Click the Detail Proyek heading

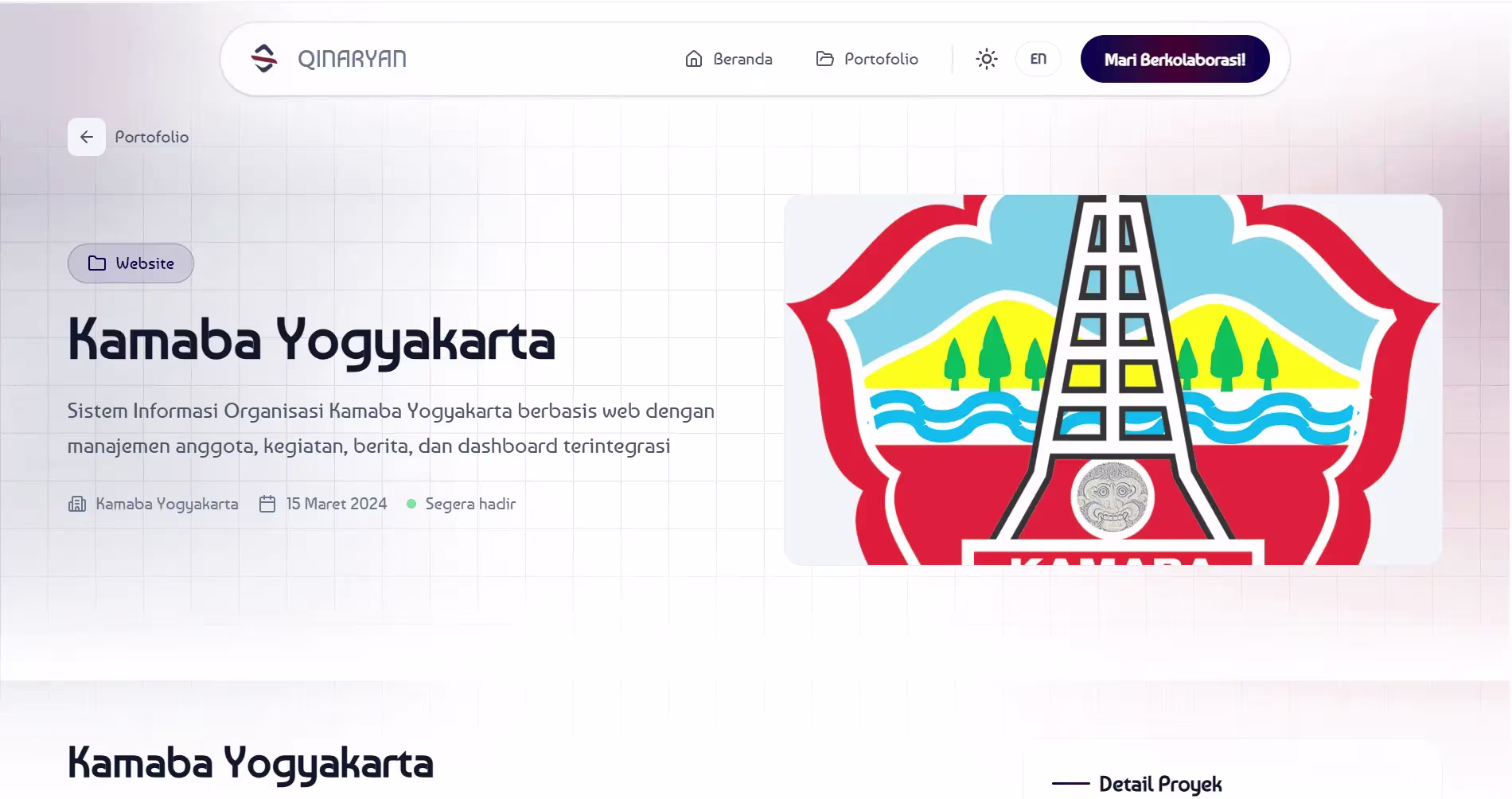pyautogui.click(x=1160, y=784)
